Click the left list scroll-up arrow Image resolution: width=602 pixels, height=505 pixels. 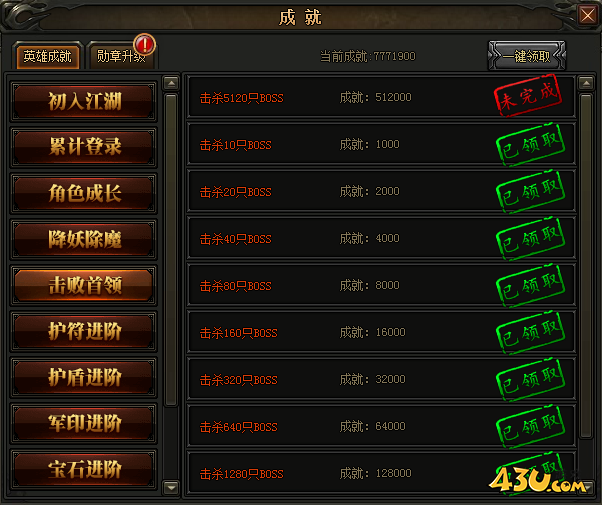pos(171,83)
